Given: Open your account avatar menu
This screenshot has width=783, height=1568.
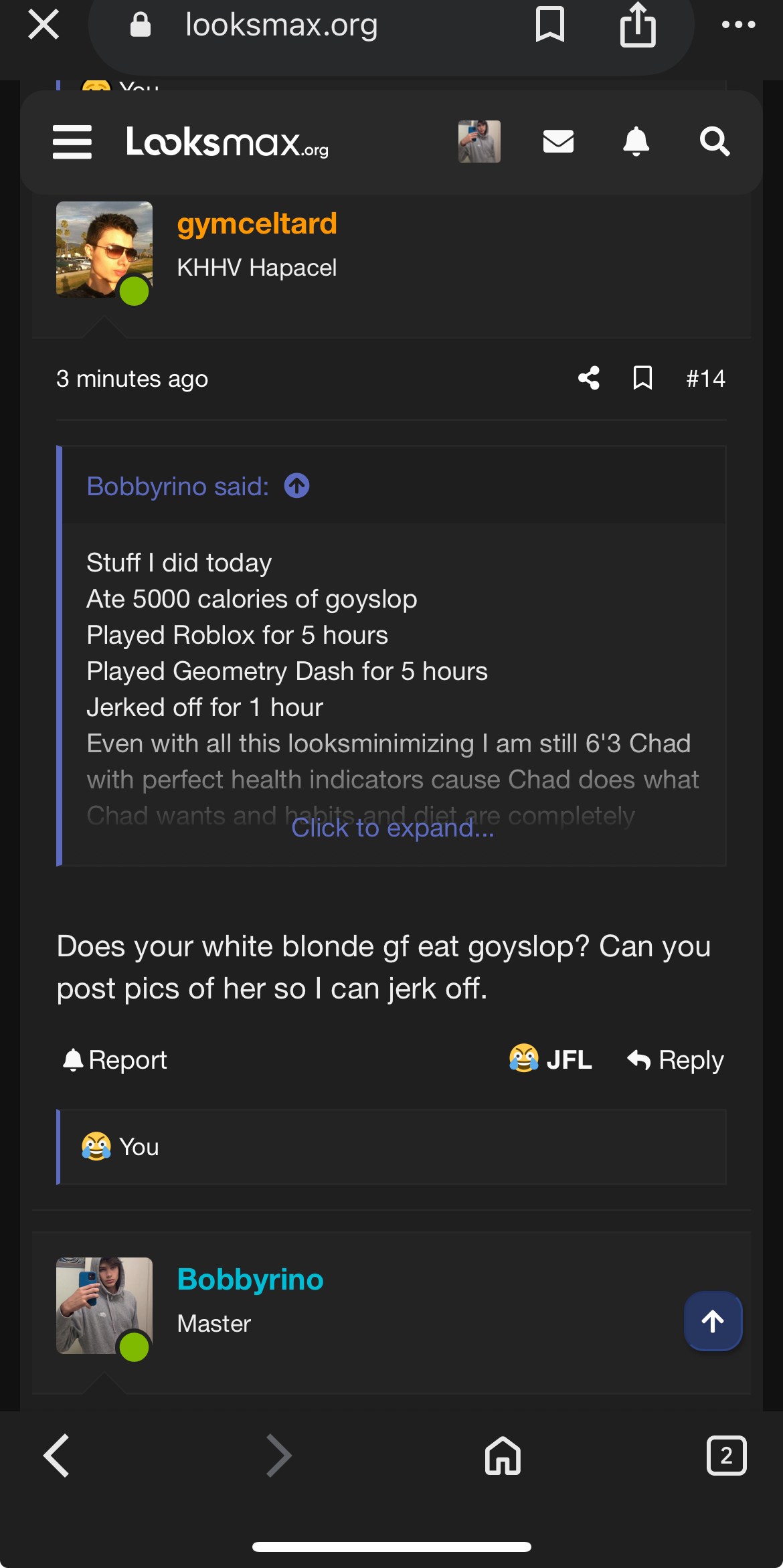Looking at the screenshot, I should coord(479,142).
